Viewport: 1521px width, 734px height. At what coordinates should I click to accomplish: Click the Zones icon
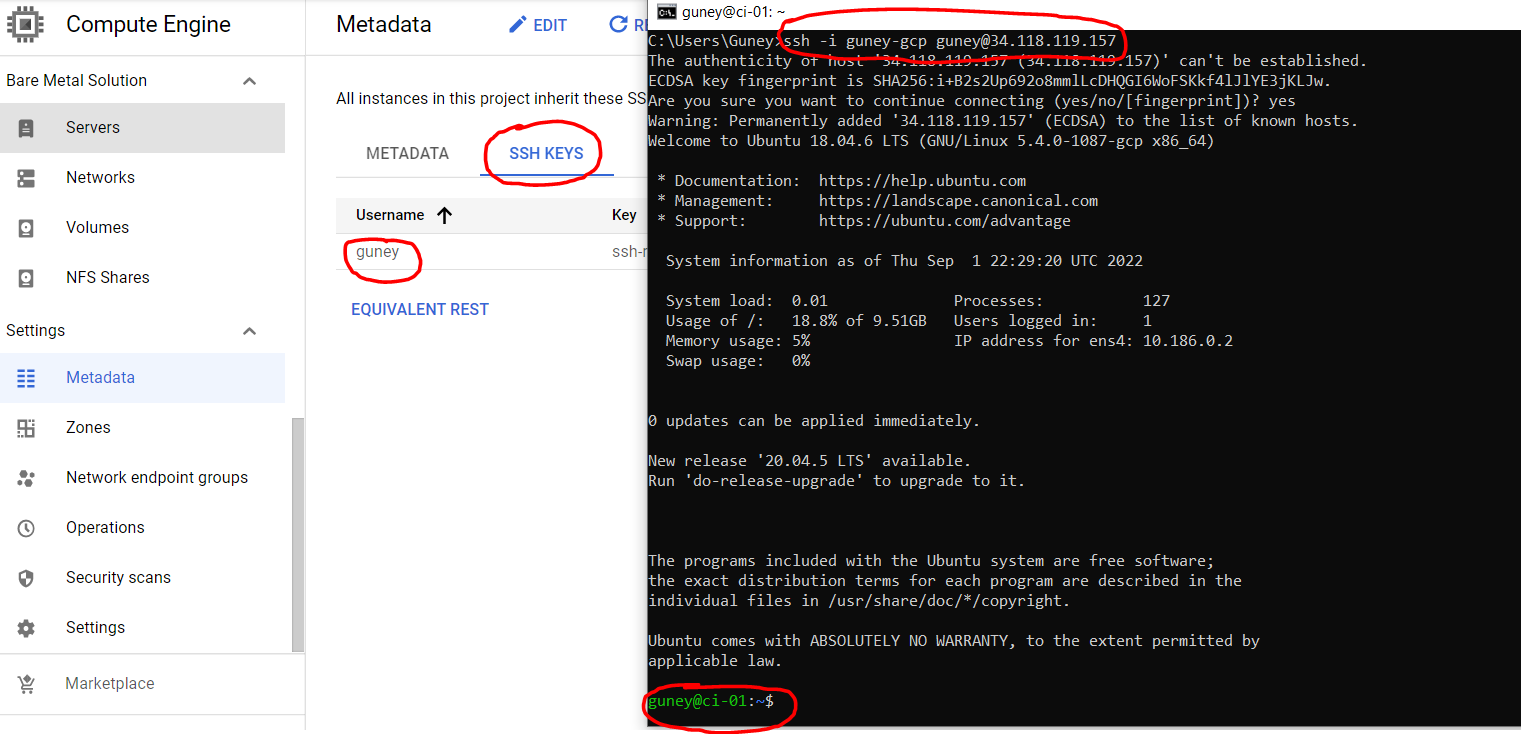26,428
